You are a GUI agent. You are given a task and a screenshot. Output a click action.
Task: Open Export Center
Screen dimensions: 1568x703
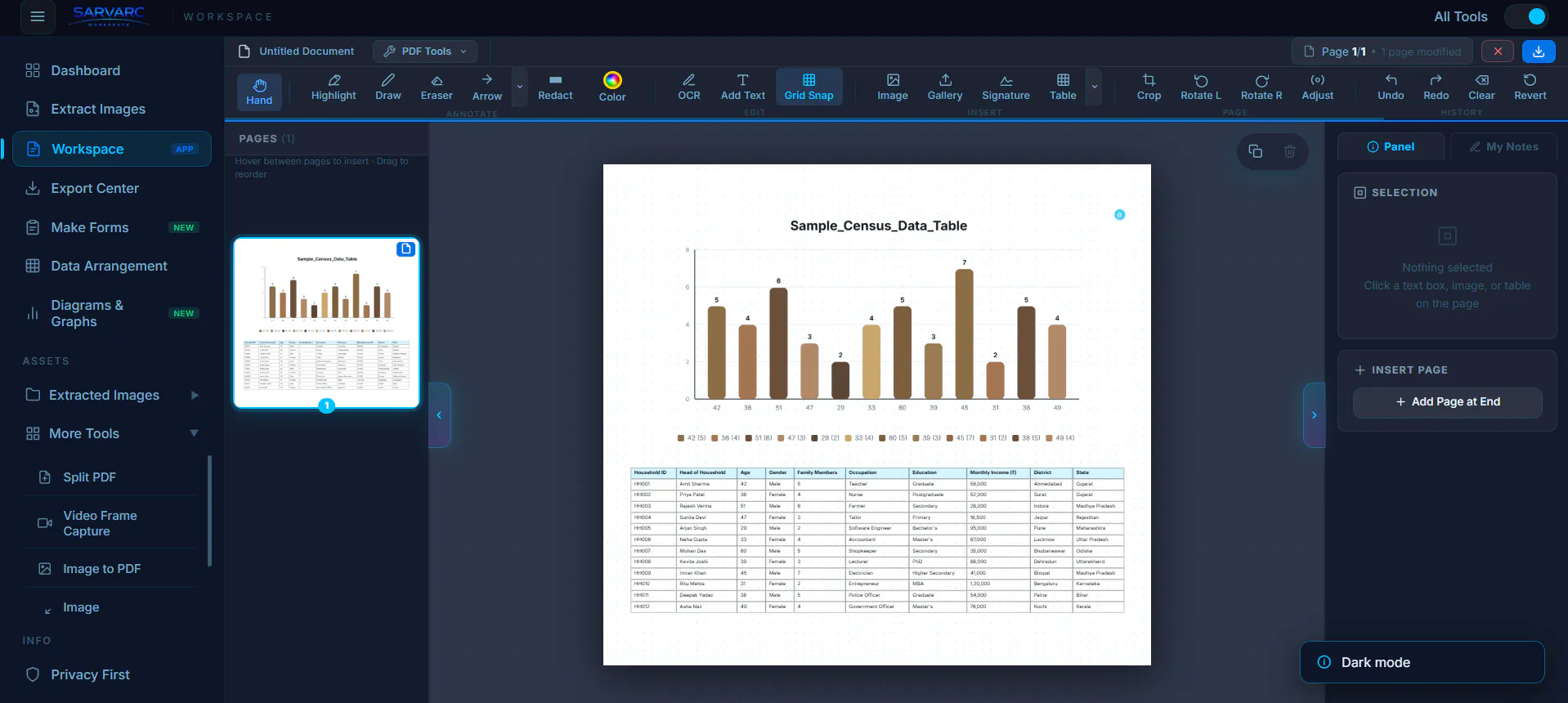(x=112, y=188)
